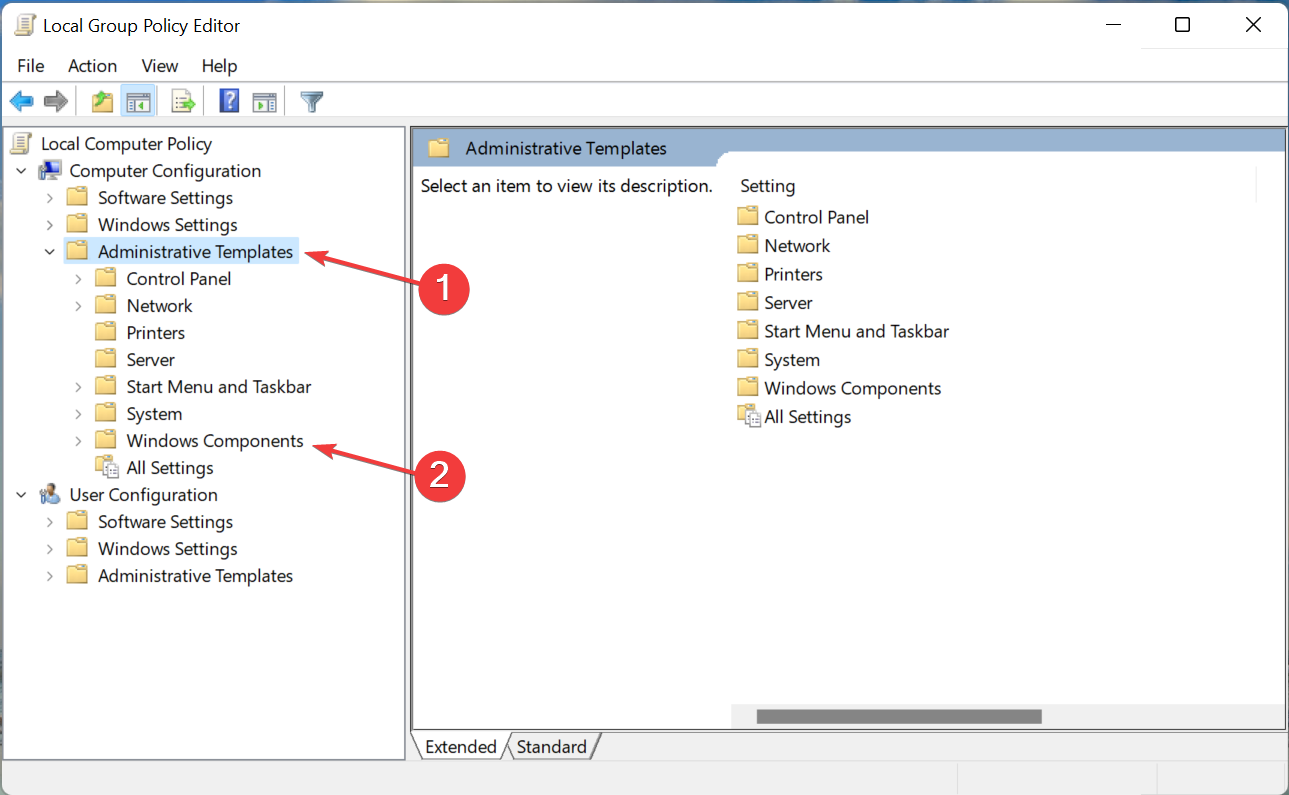
Task: Select Control Panel in the Setting list
Action: 816,217
